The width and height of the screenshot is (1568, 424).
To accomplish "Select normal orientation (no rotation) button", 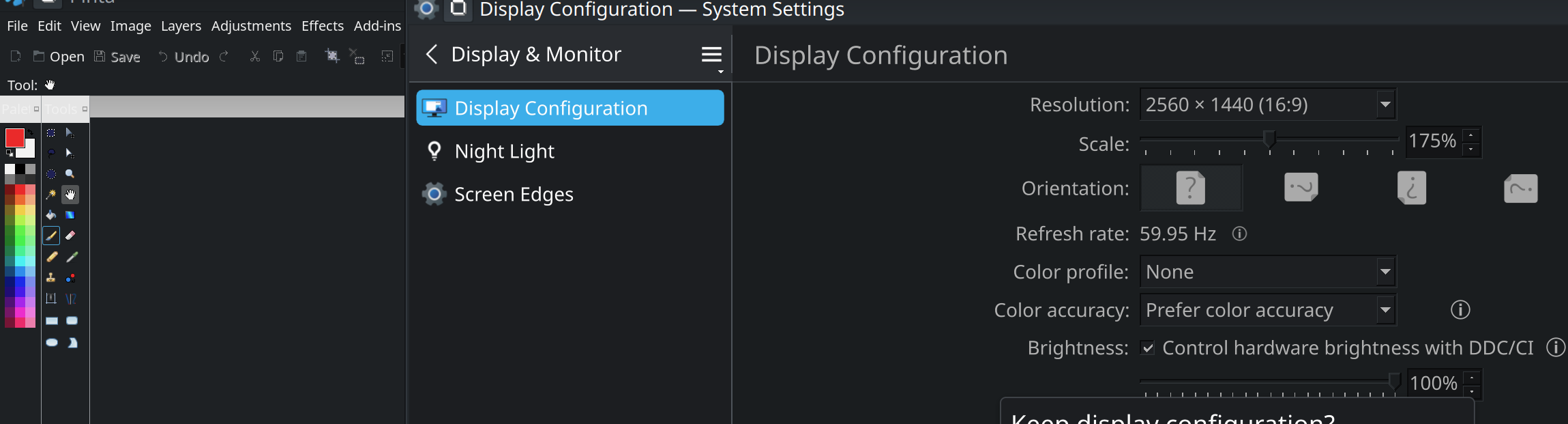I will click(x=1191, y=188).
